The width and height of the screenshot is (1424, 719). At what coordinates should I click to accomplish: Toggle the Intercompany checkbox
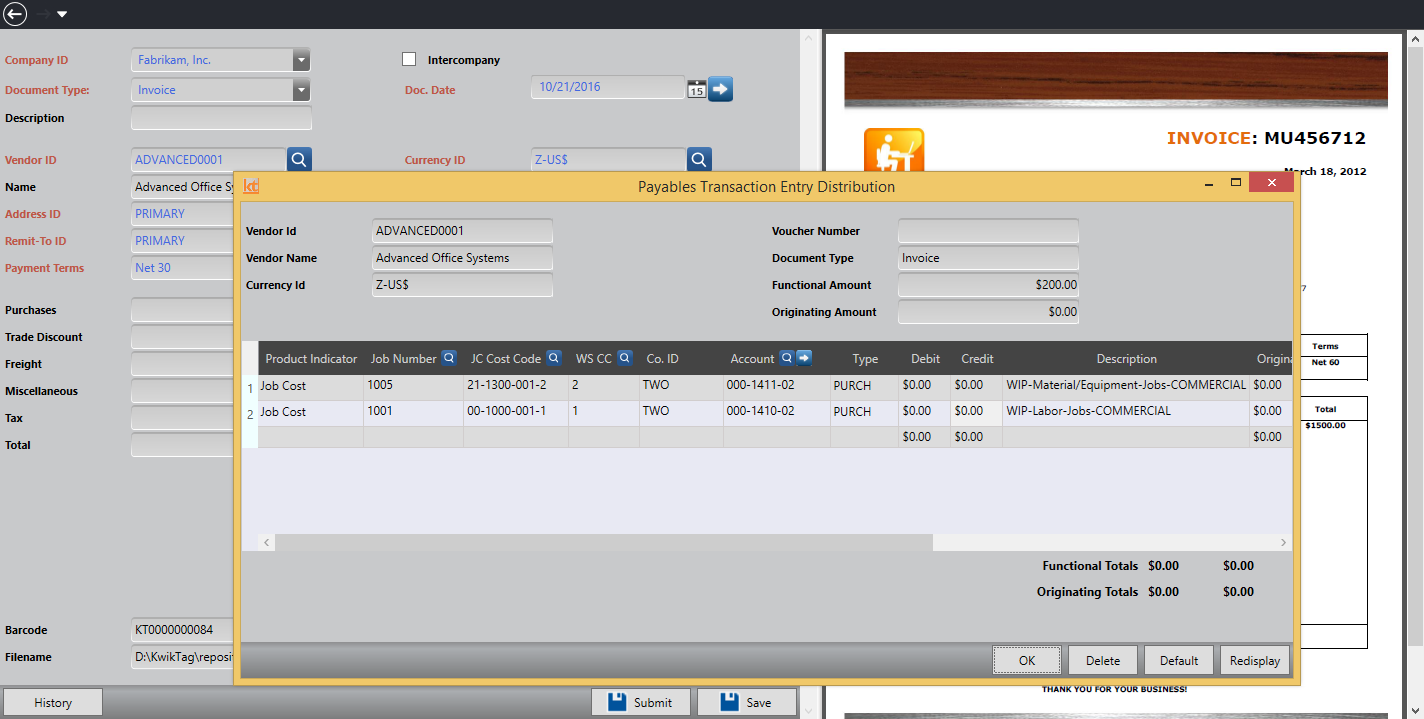pos(409,59)
